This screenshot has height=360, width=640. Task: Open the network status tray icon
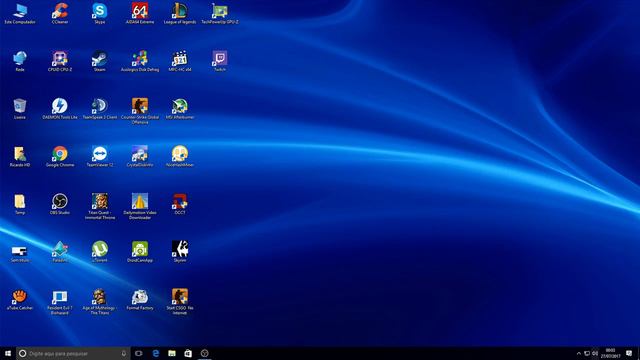point(587,353)
